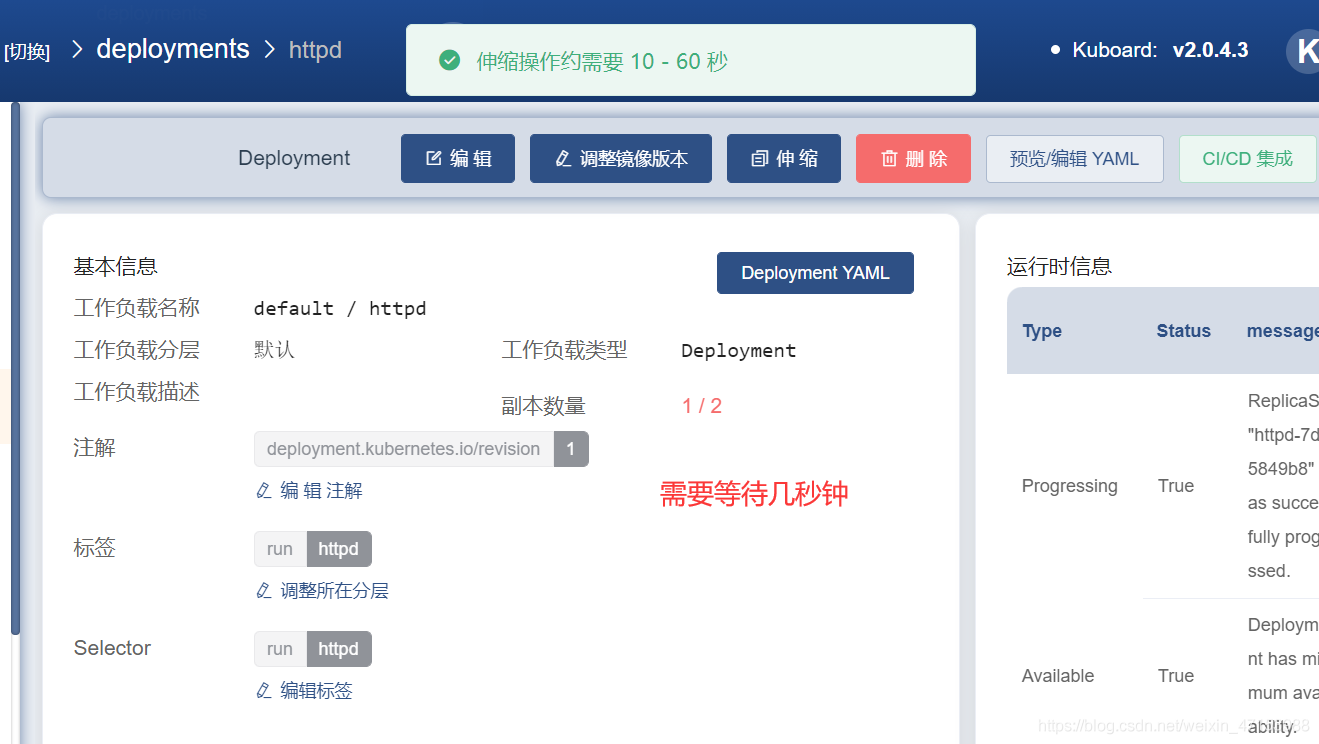Viewport: 1319px width, 744px height.
Task: Click the pencil icon beside 编辑标签
Action: click(x=264, y=691)
